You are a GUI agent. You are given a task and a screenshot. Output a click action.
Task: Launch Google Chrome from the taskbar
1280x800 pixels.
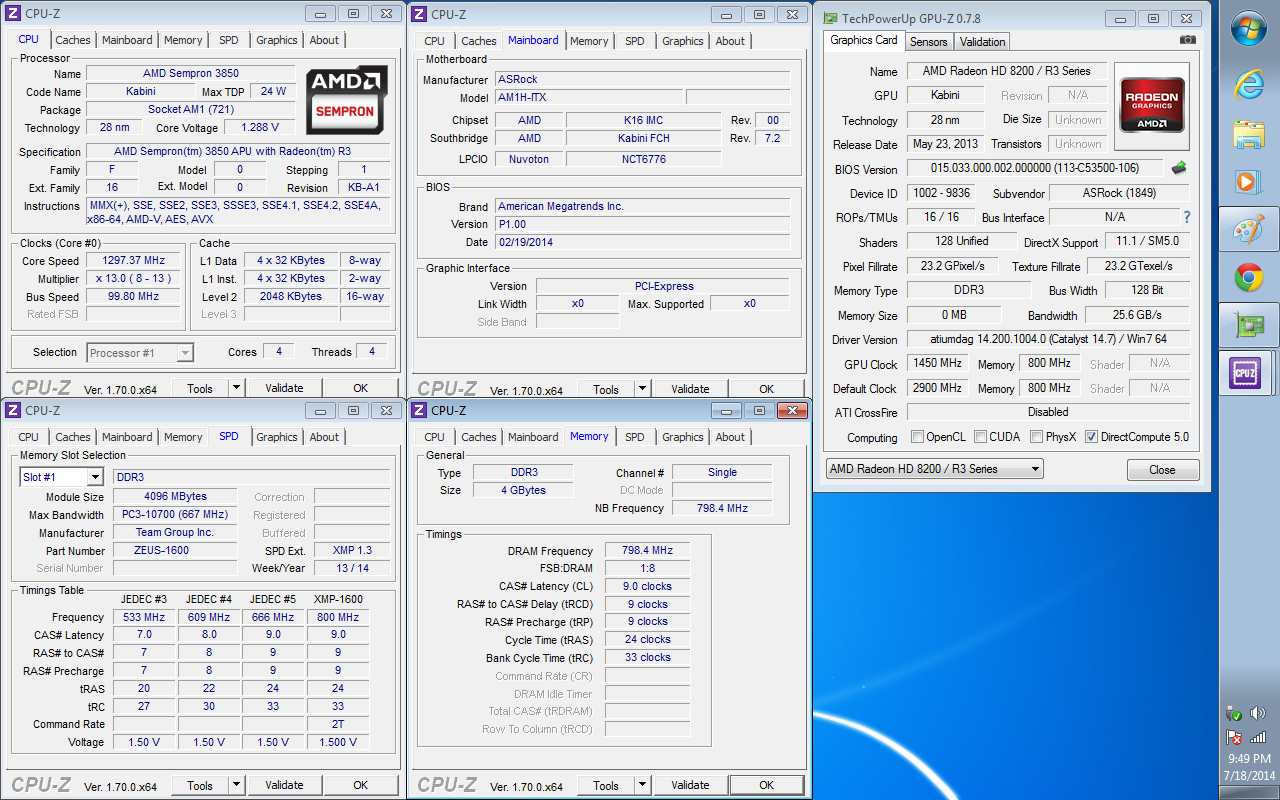1249,278
